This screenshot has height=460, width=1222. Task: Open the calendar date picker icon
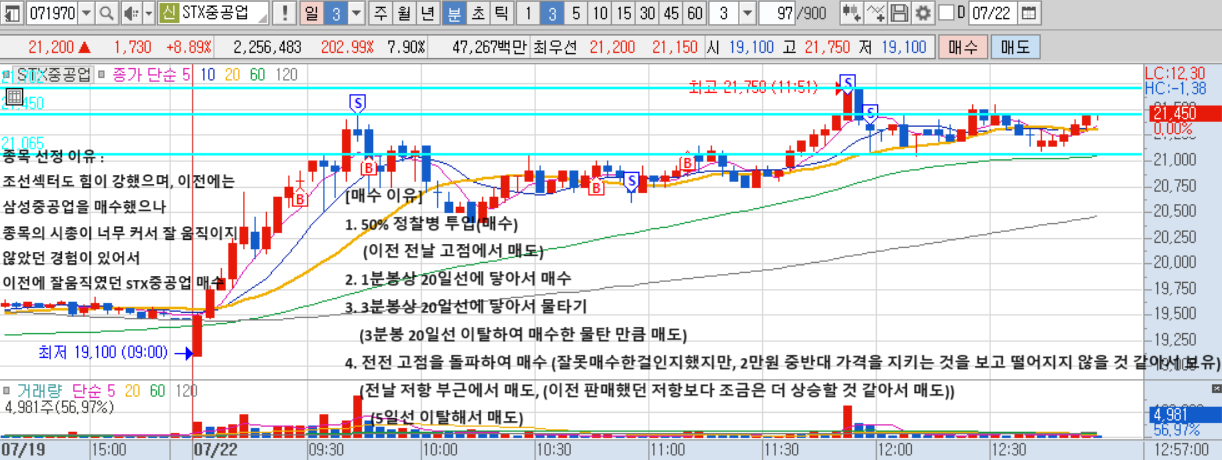[x=1029, y=14]
